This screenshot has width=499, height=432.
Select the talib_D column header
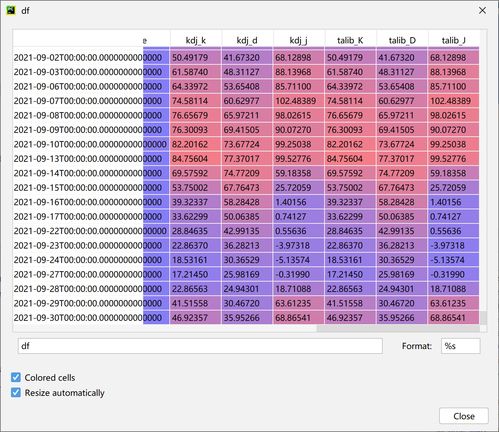(402, 40)
